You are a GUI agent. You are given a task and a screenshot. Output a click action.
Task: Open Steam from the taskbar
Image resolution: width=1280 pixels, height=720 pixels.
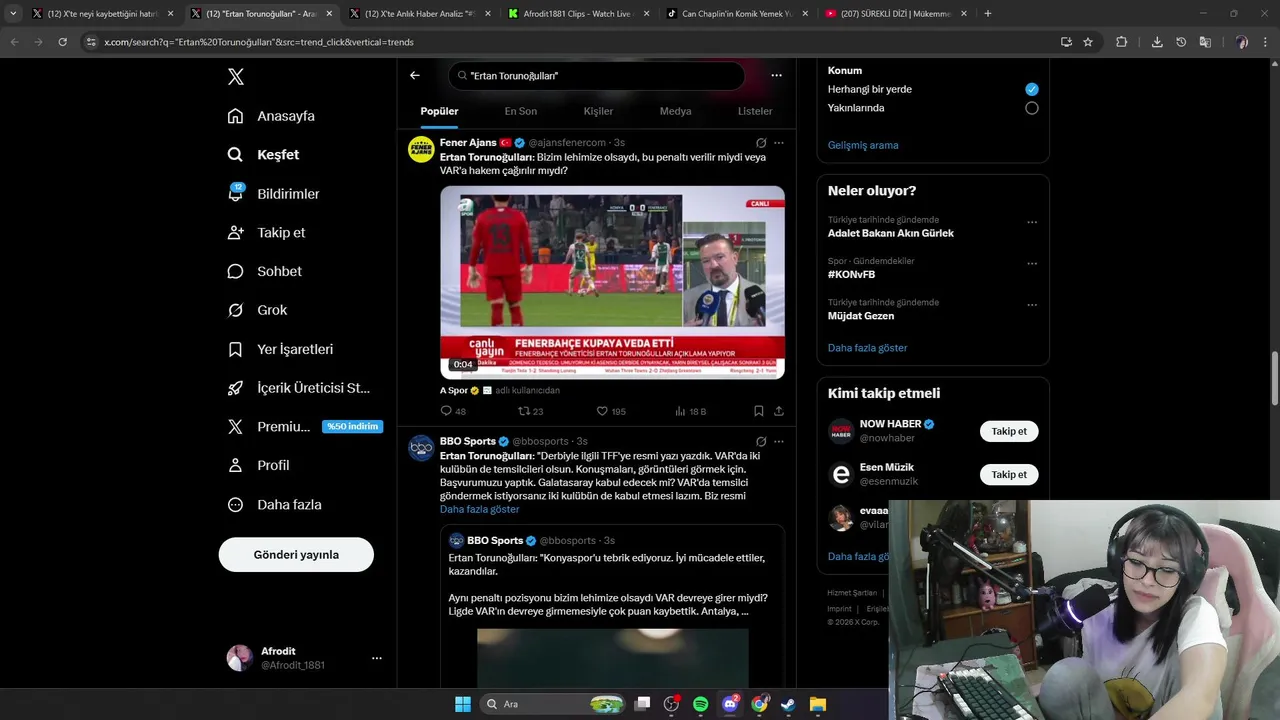point(788,704)
